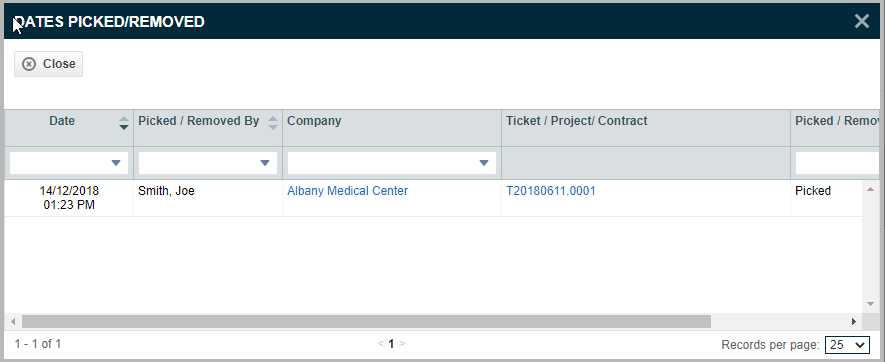Screen dimensions: 885x362
Task: Go to previous page arrow in pagination
Action: coord(380,343)
